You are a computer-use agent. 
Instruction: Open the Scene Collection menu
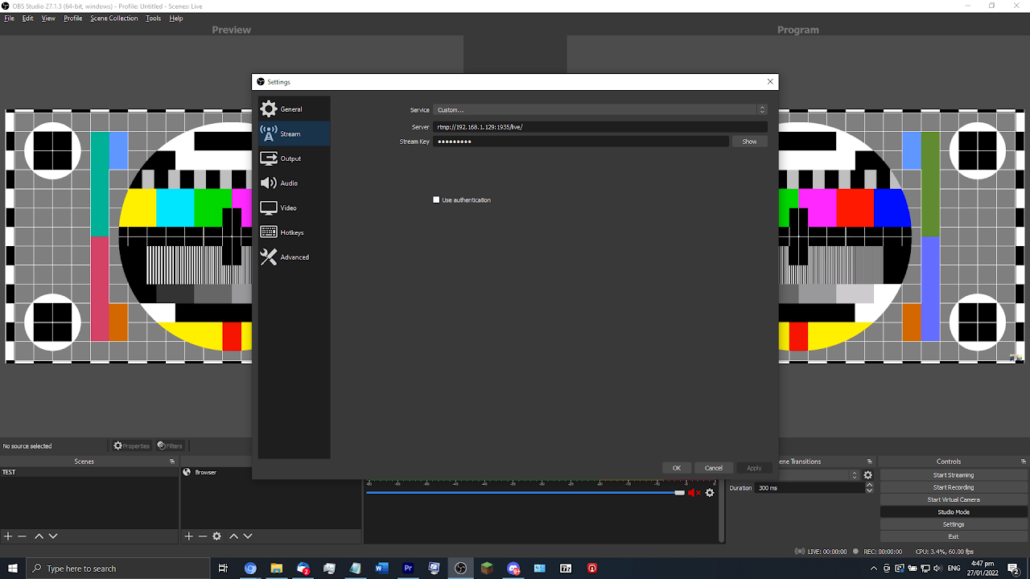coord(114,18)
